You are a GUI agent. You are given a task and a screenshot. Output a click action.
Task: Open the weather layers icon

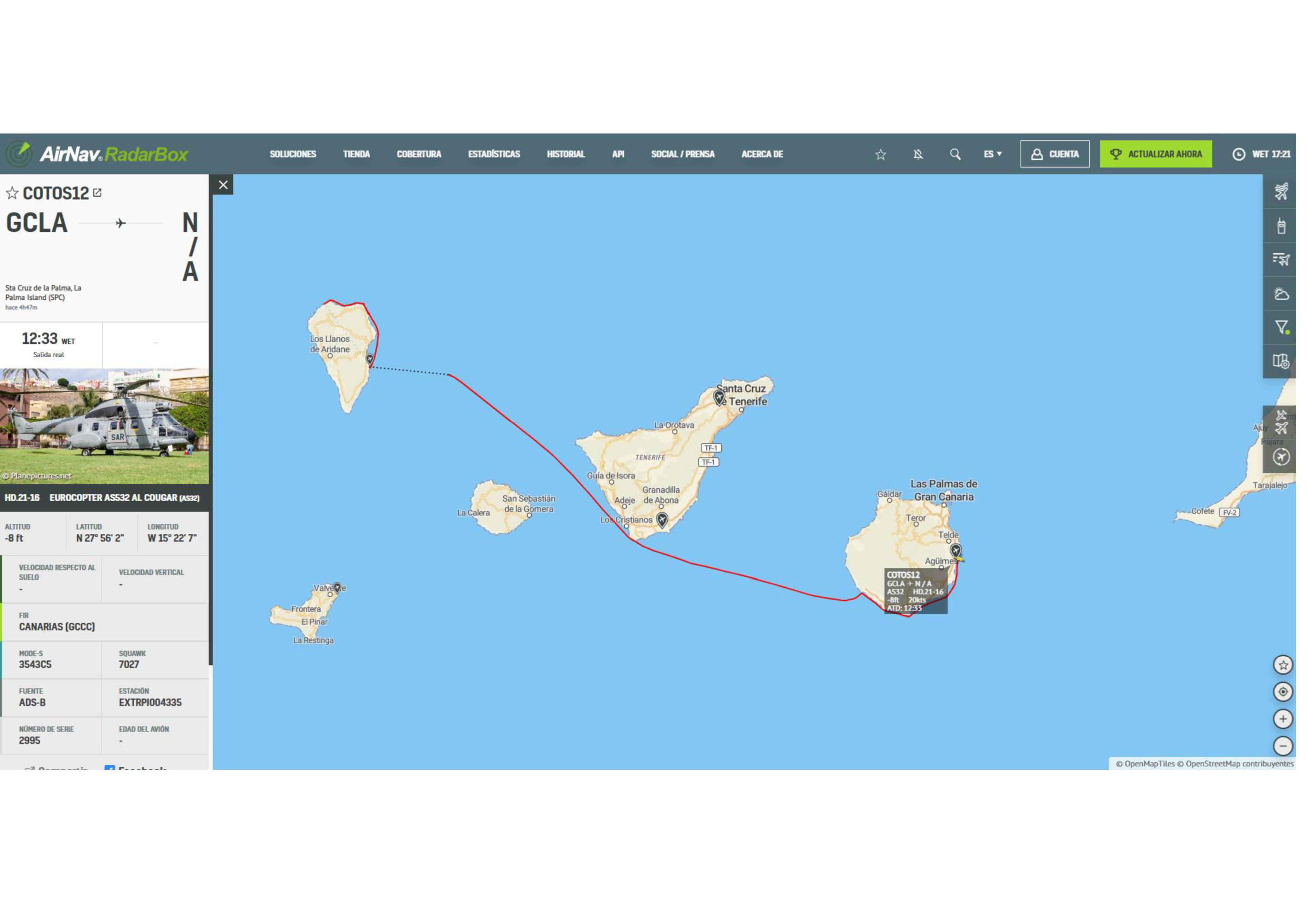pos(1281,293)
